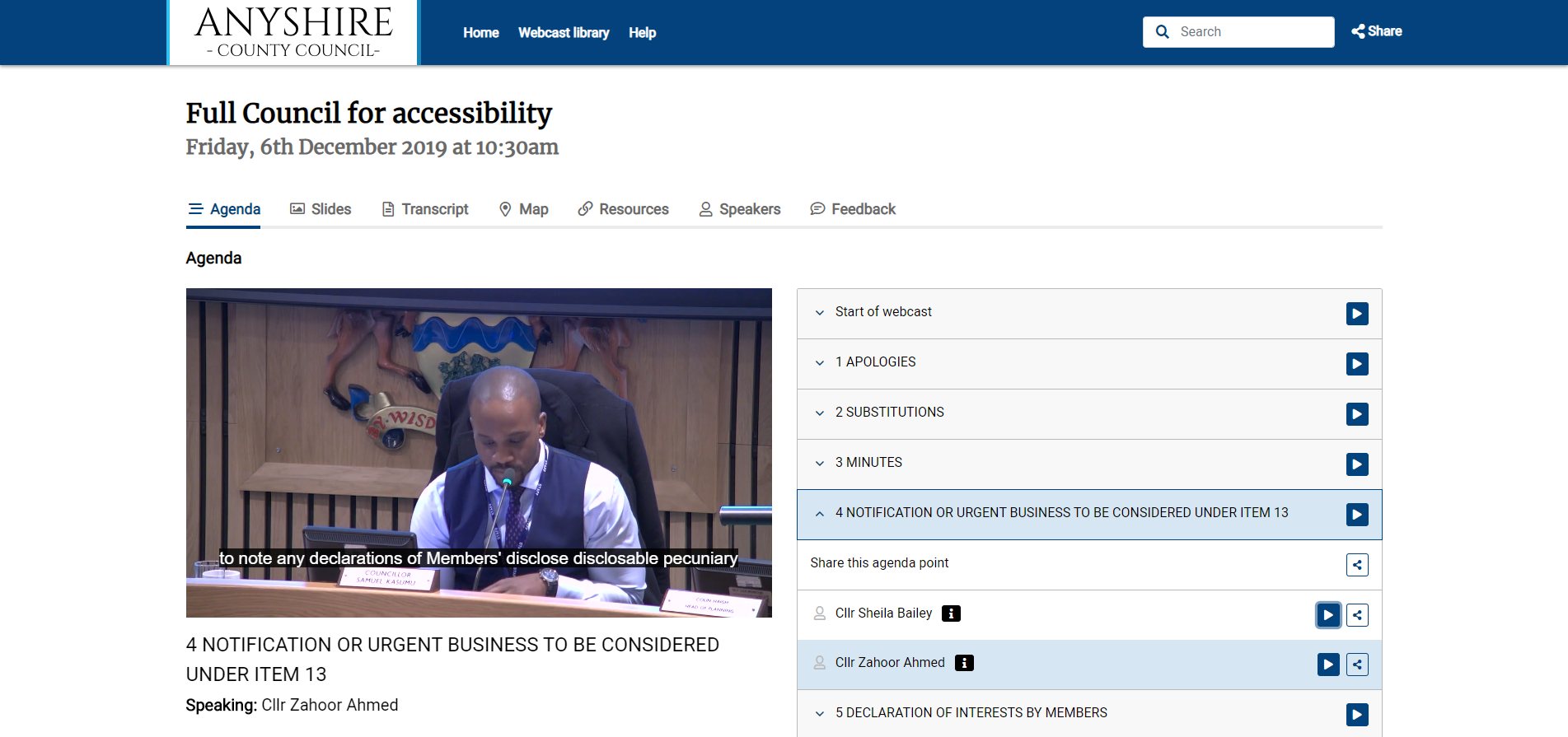The width and height of the screenshot is (1568, 737).
Task: Switch to the Slides tab
Action: pos(321,209)
